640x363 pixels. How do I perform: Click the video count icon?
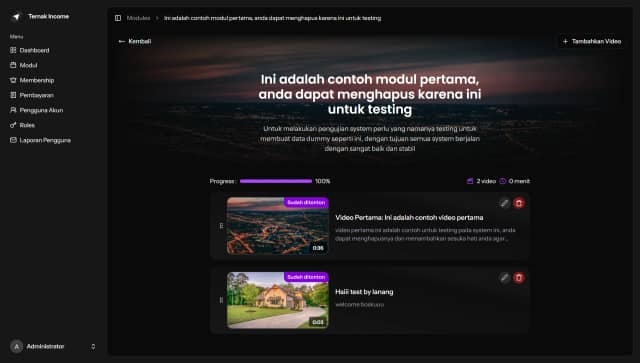(x=470, y=181)
